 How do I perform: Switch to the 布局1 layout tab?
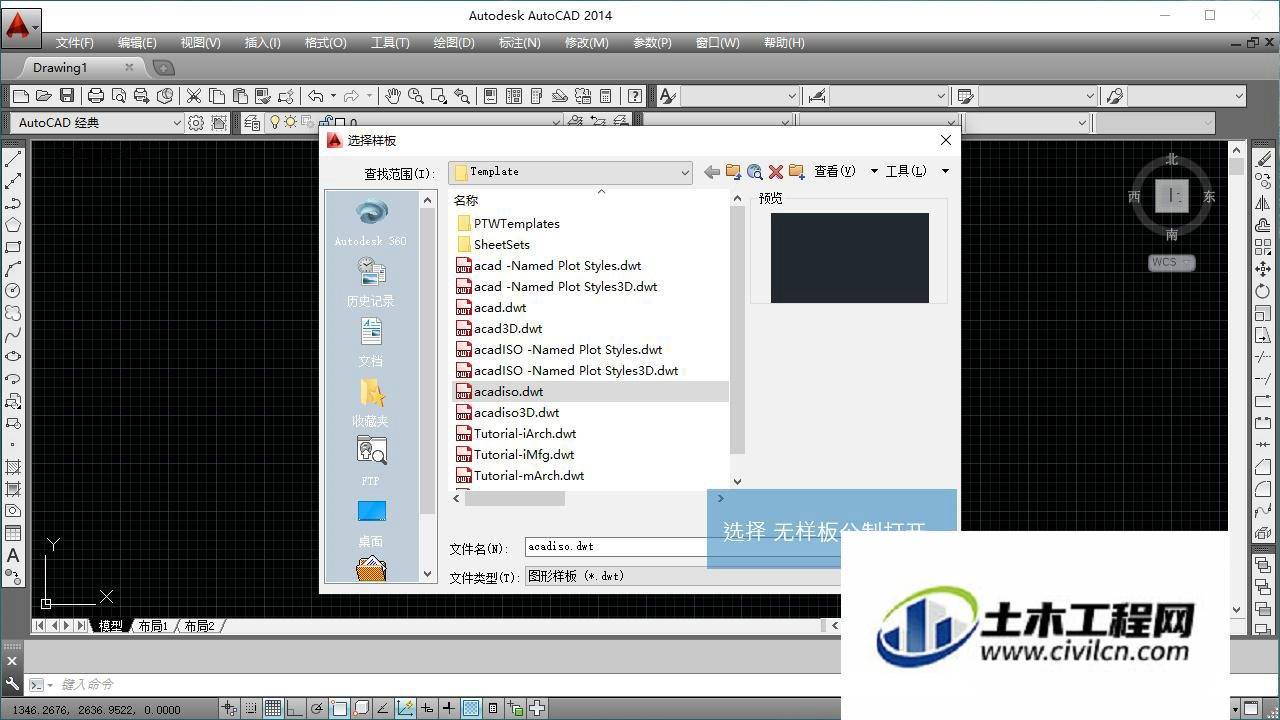(153, 626)
